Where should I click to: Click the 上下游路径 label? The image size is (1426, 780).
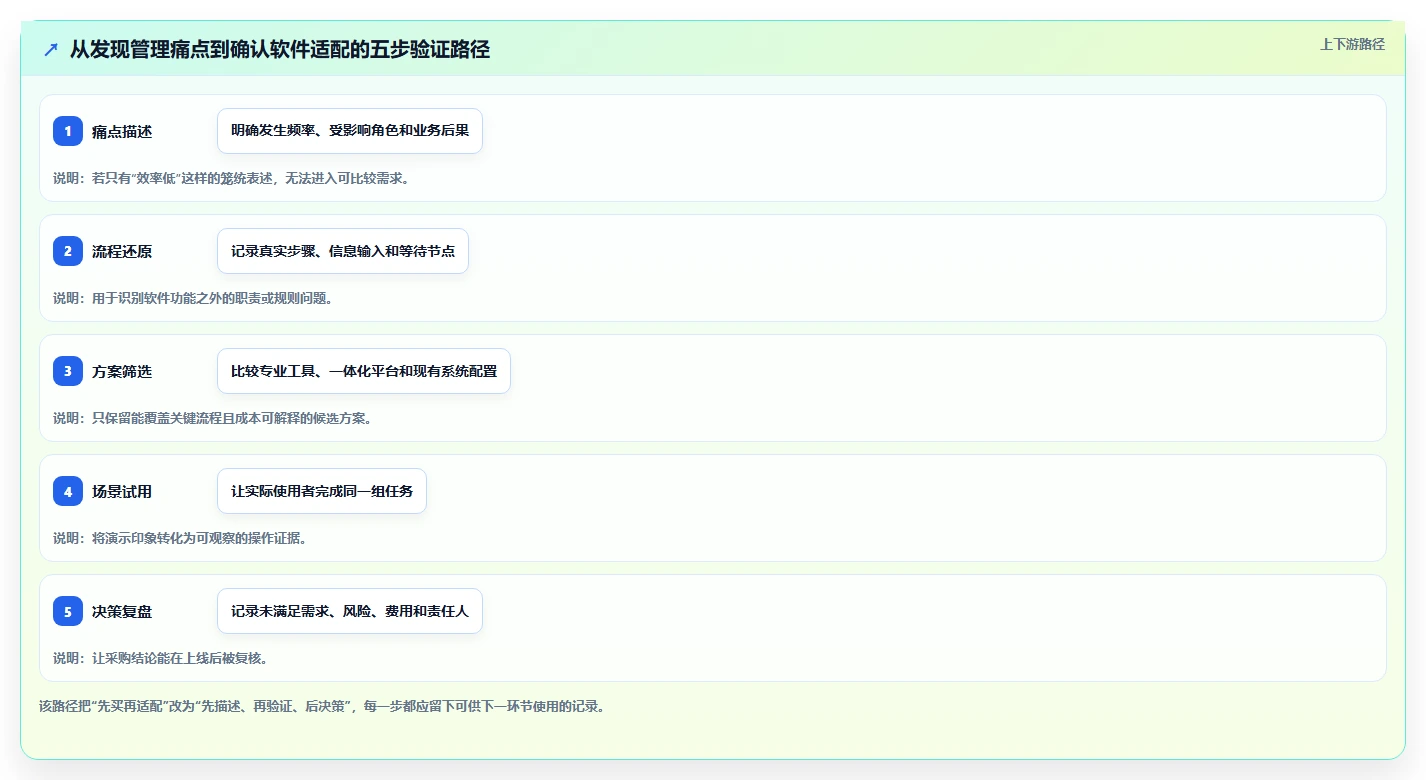[1352, 44]
